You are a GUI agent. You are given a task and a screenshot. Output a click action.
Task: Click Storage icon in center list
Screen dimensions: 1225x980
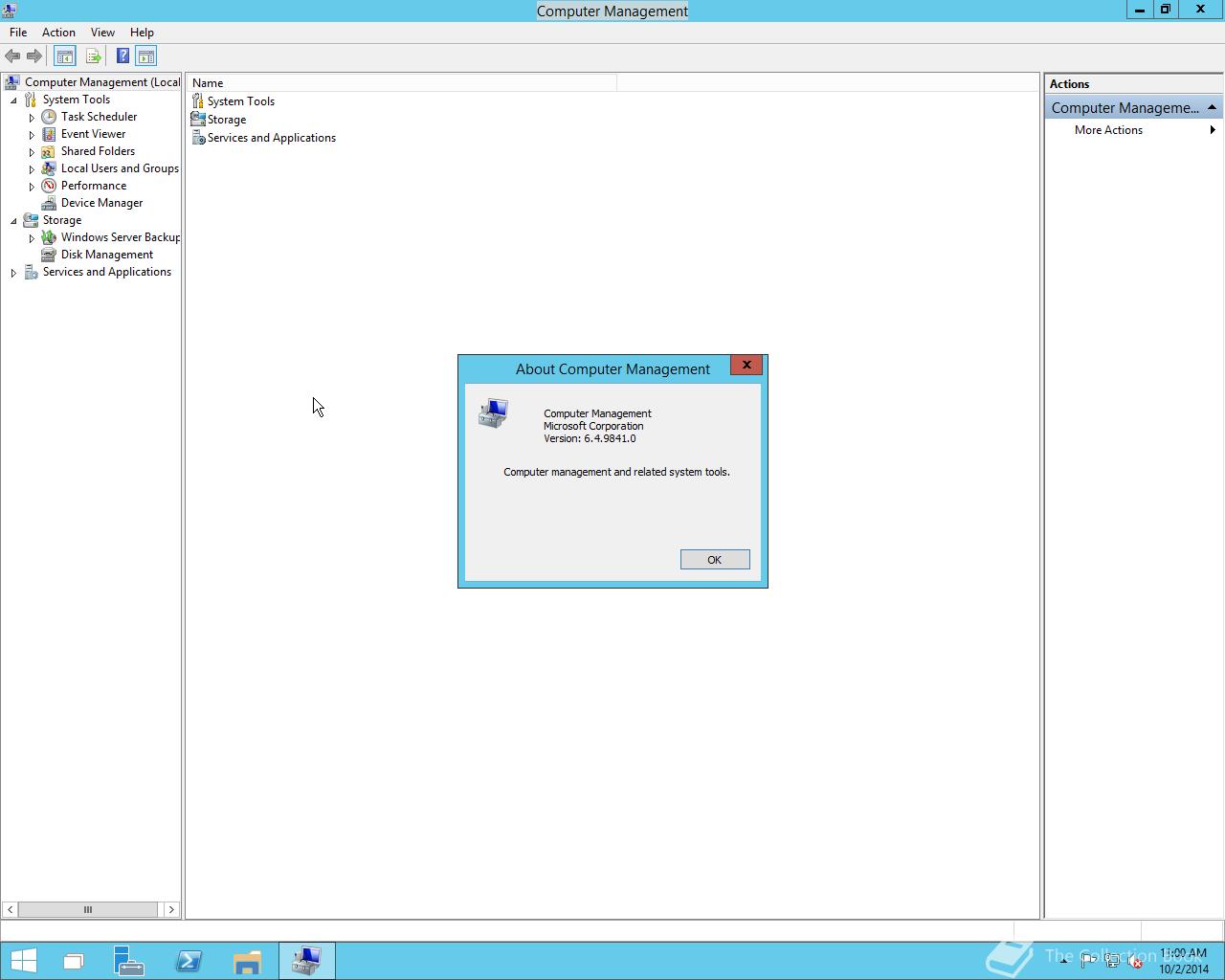198,120
